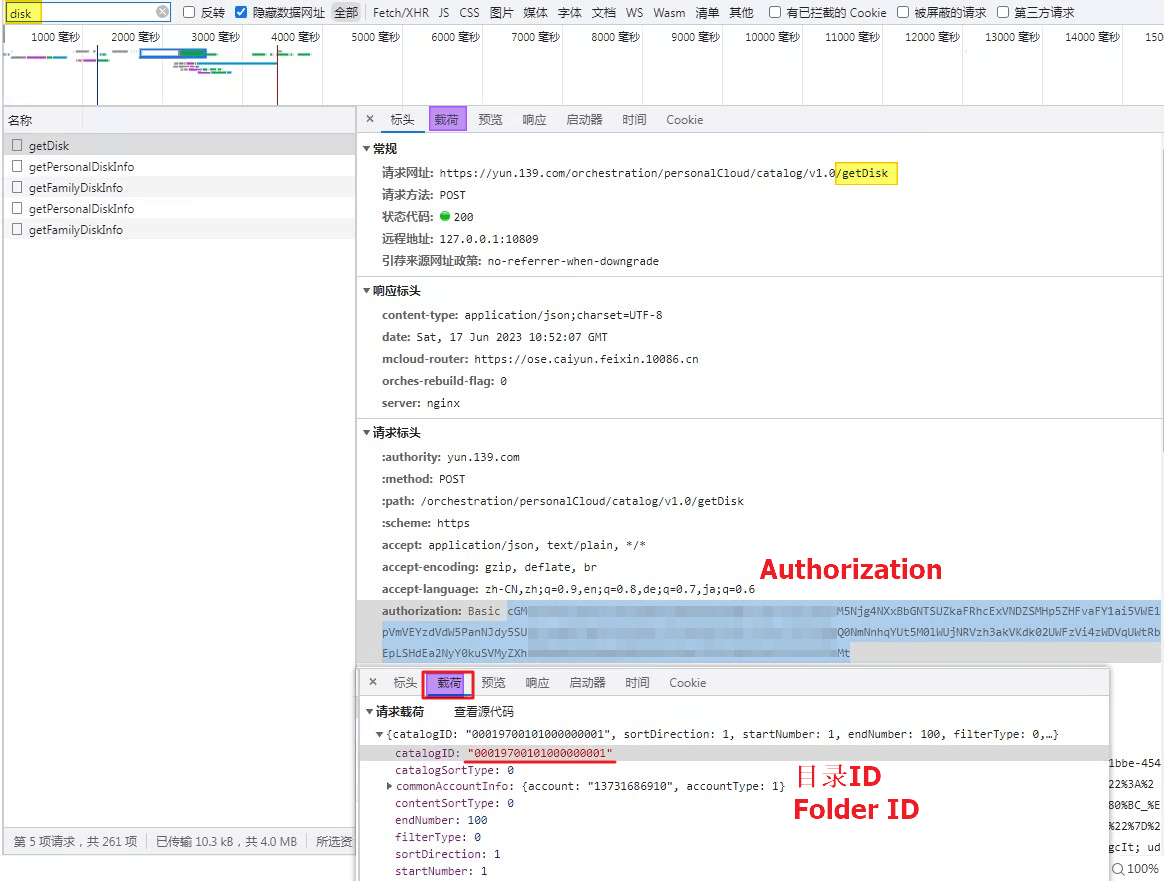
Task: Close the lower payload panel
Action: pos(373,682)
